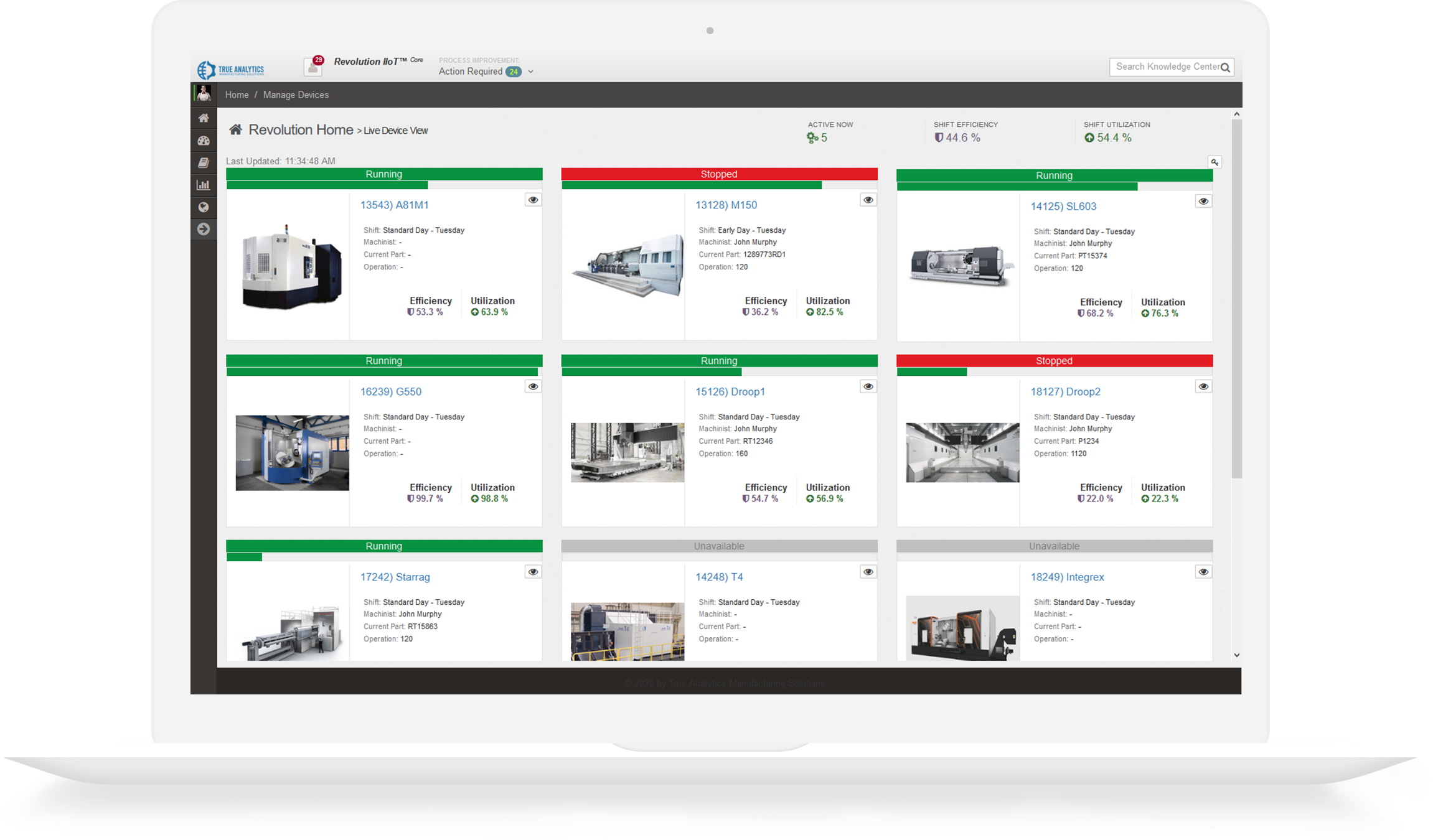Open user notifications with 29 badge

[313, 67]
